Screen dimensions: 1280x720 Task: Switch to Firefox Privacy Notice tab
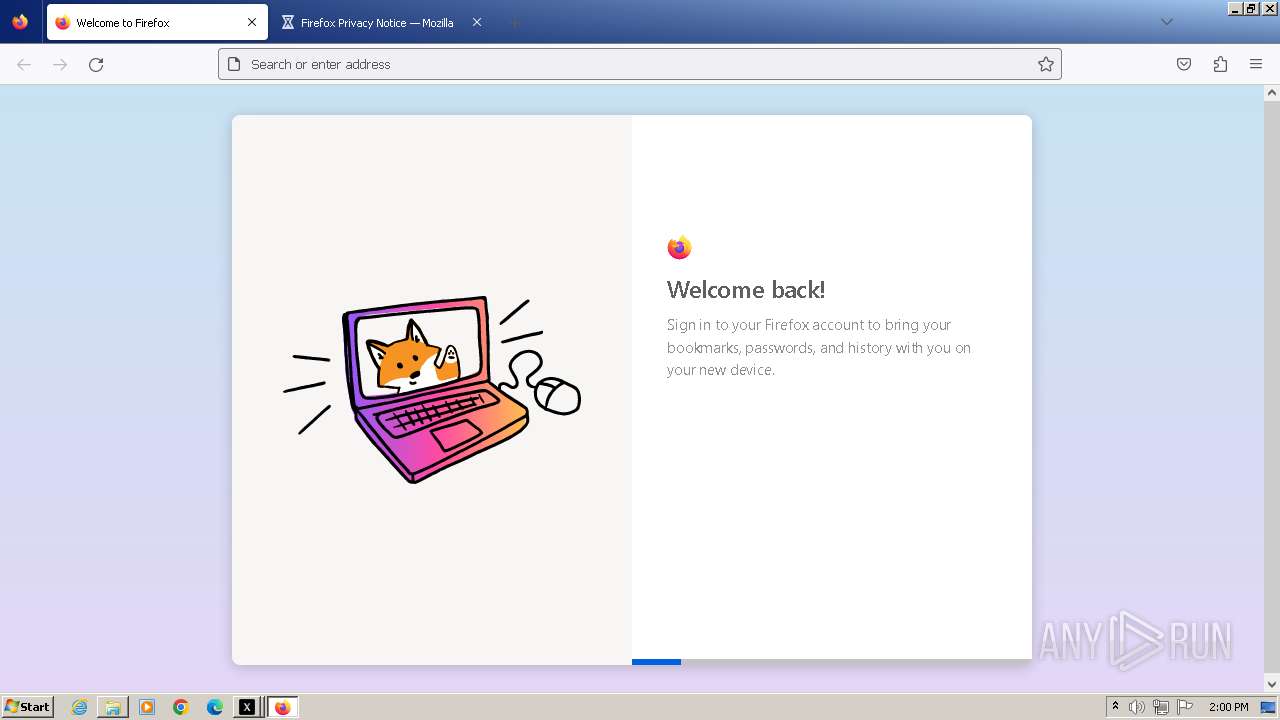pos(382,22)
